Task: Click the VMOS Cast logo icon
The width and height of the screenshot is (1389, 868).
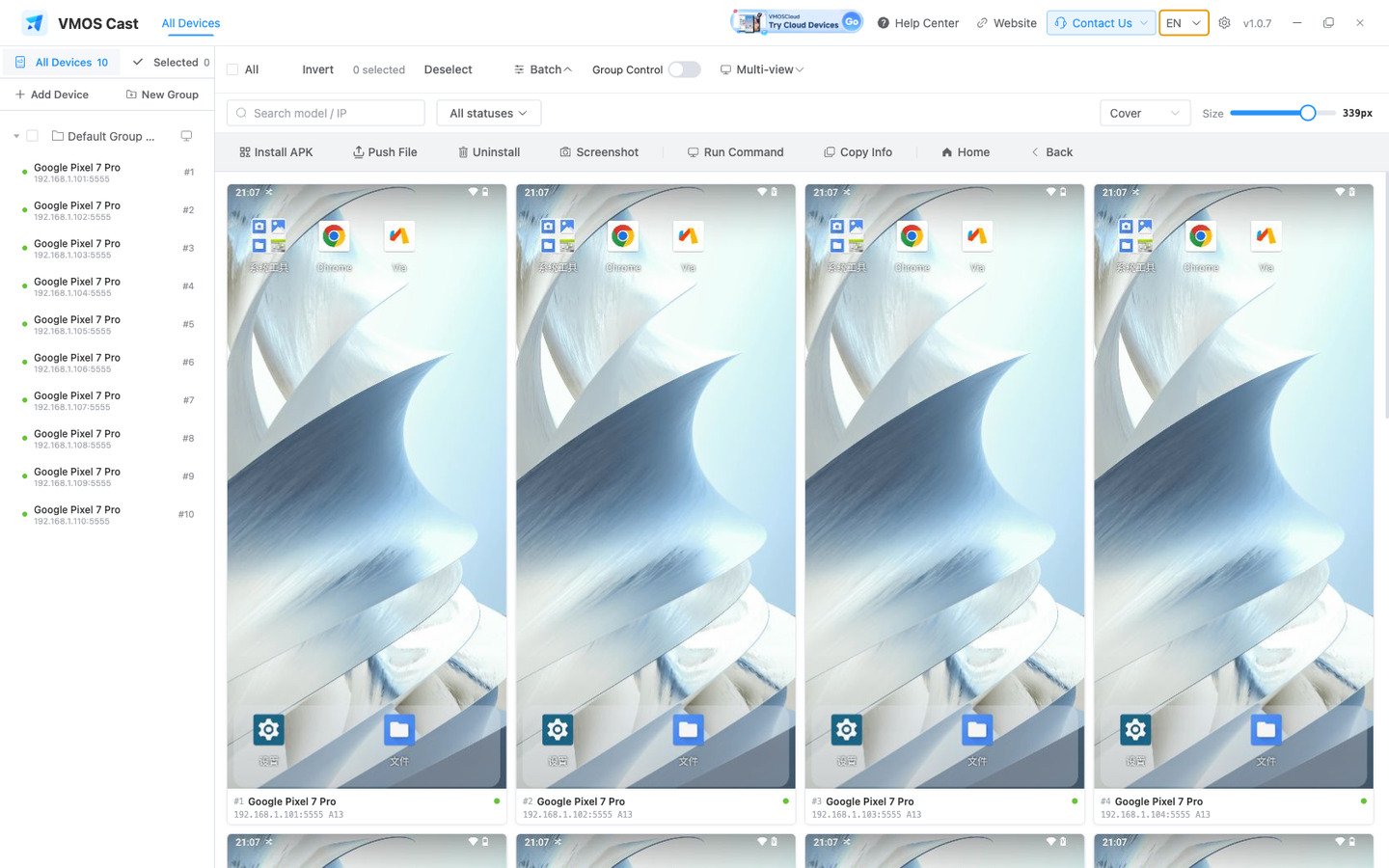Action: [35, 23]
